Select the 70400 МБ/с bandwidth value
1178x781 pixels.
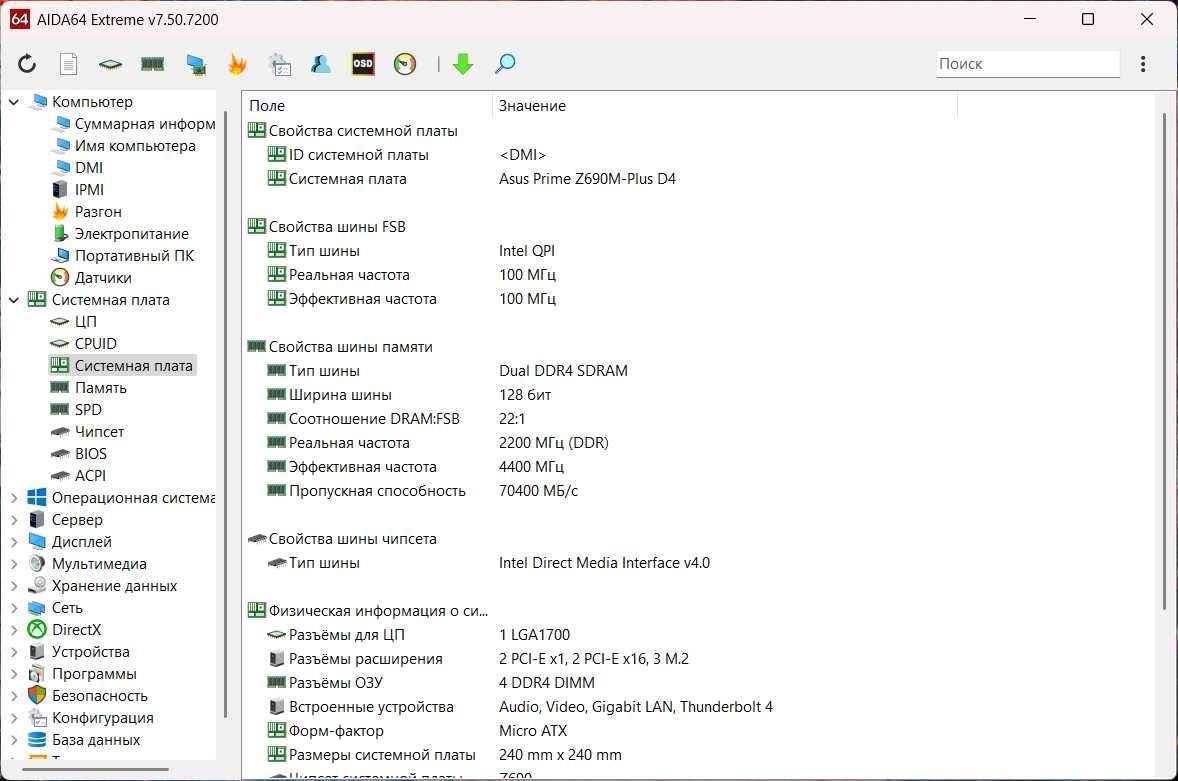click(538, 491)
